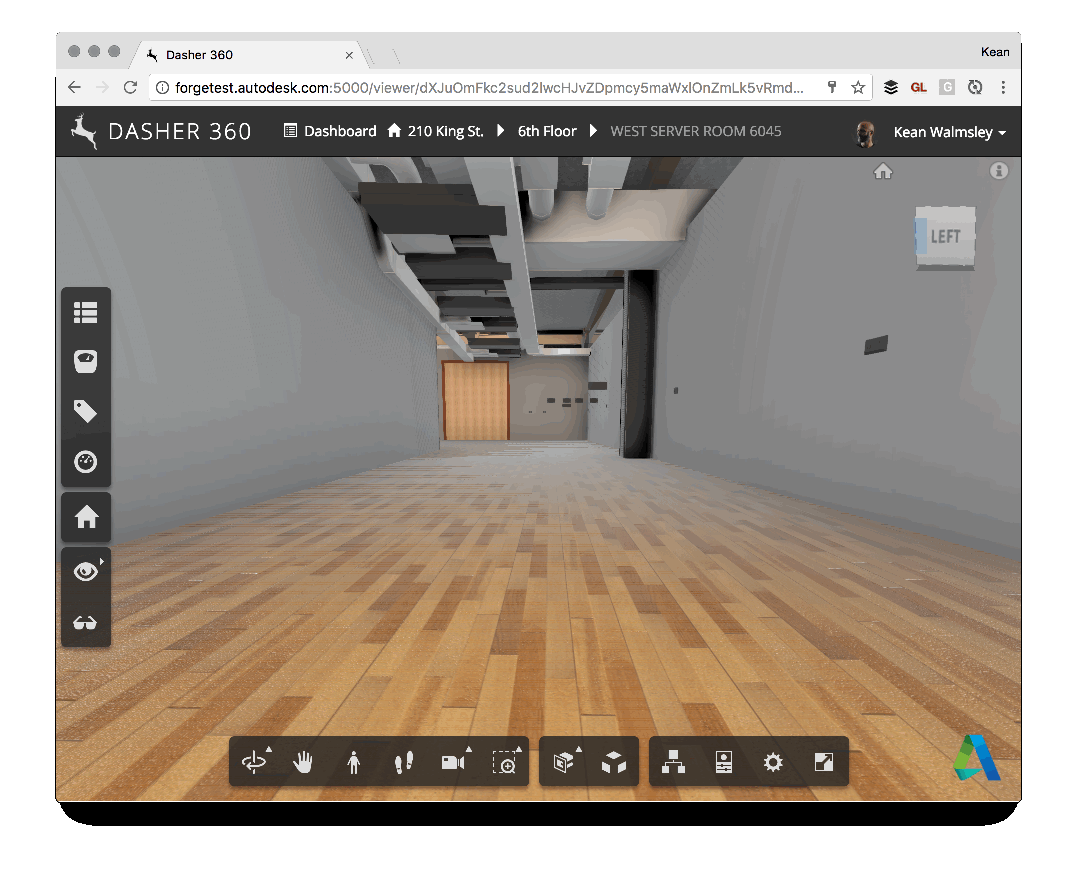The image size is (1077, 882).
Task: Open the viewer Settings gear
Action: (773, 763)
